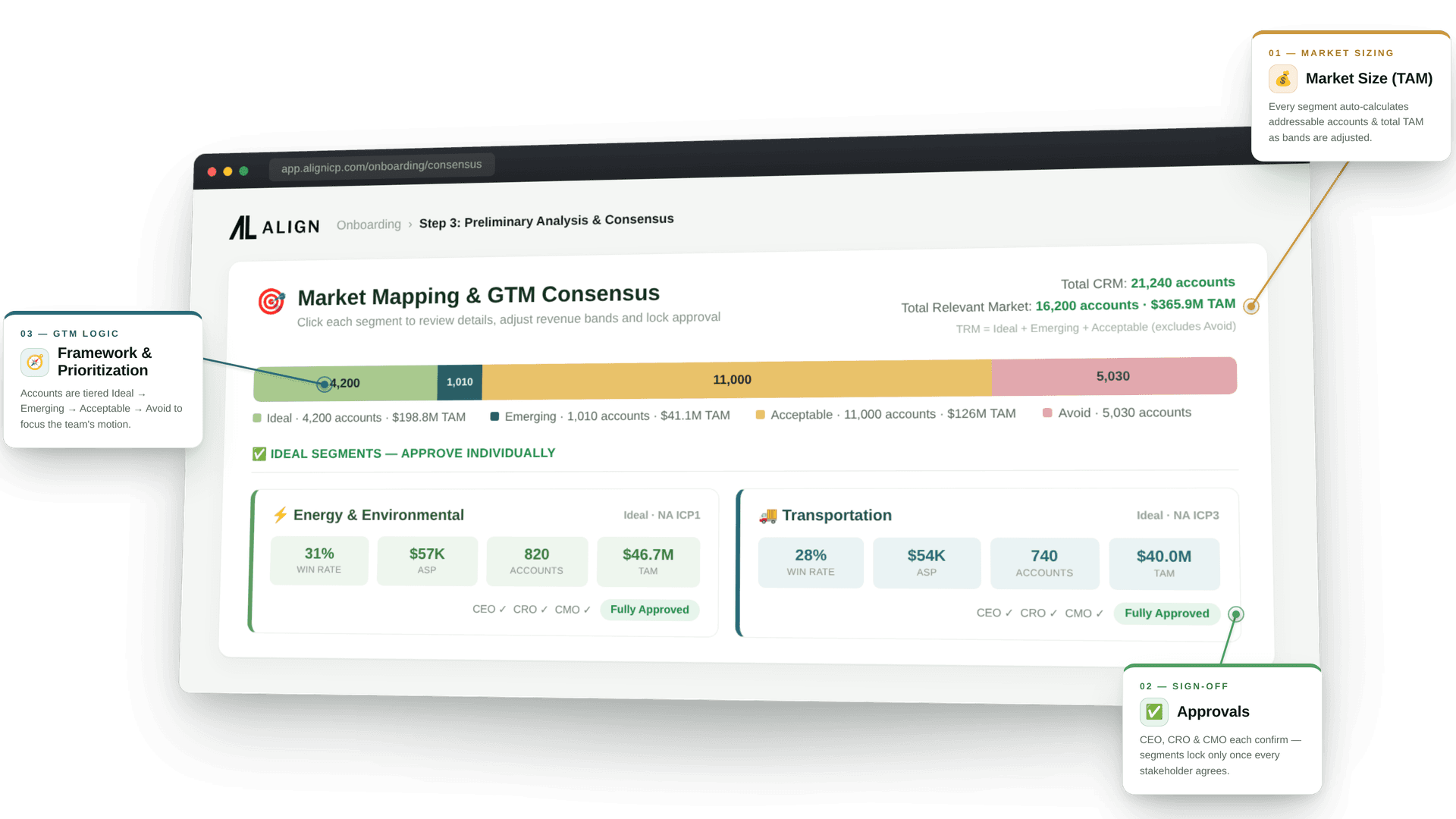Click the $40.0M TAM tile
The image size is (1456, 819).
click(1164, 564)
